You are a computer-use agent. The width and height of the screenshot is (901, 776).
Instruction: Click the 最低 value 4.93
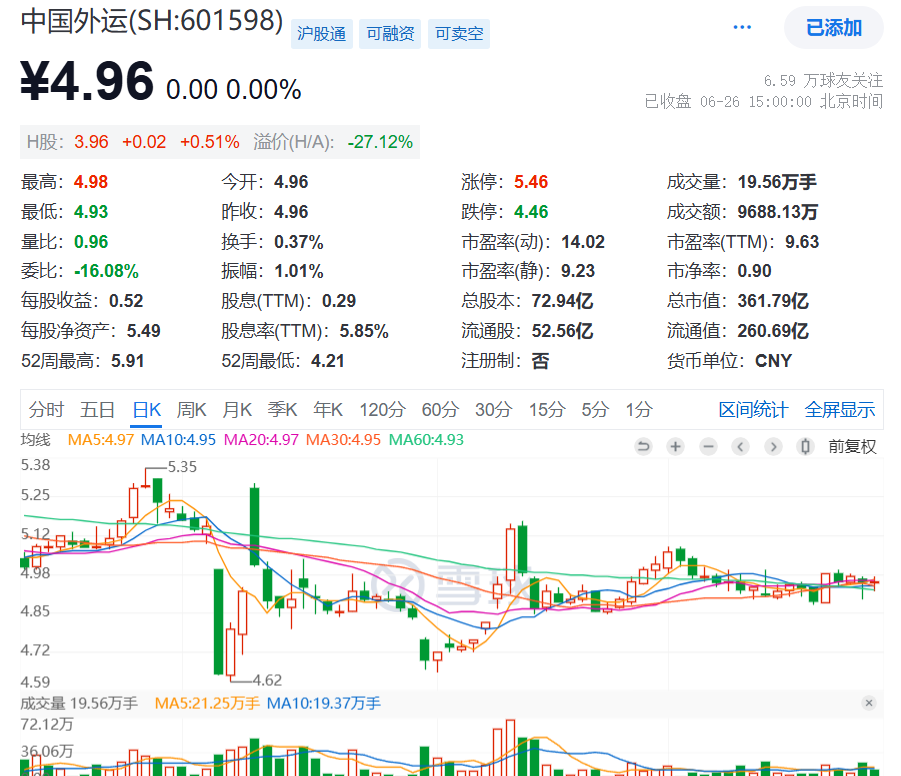(x=91, y=212)
